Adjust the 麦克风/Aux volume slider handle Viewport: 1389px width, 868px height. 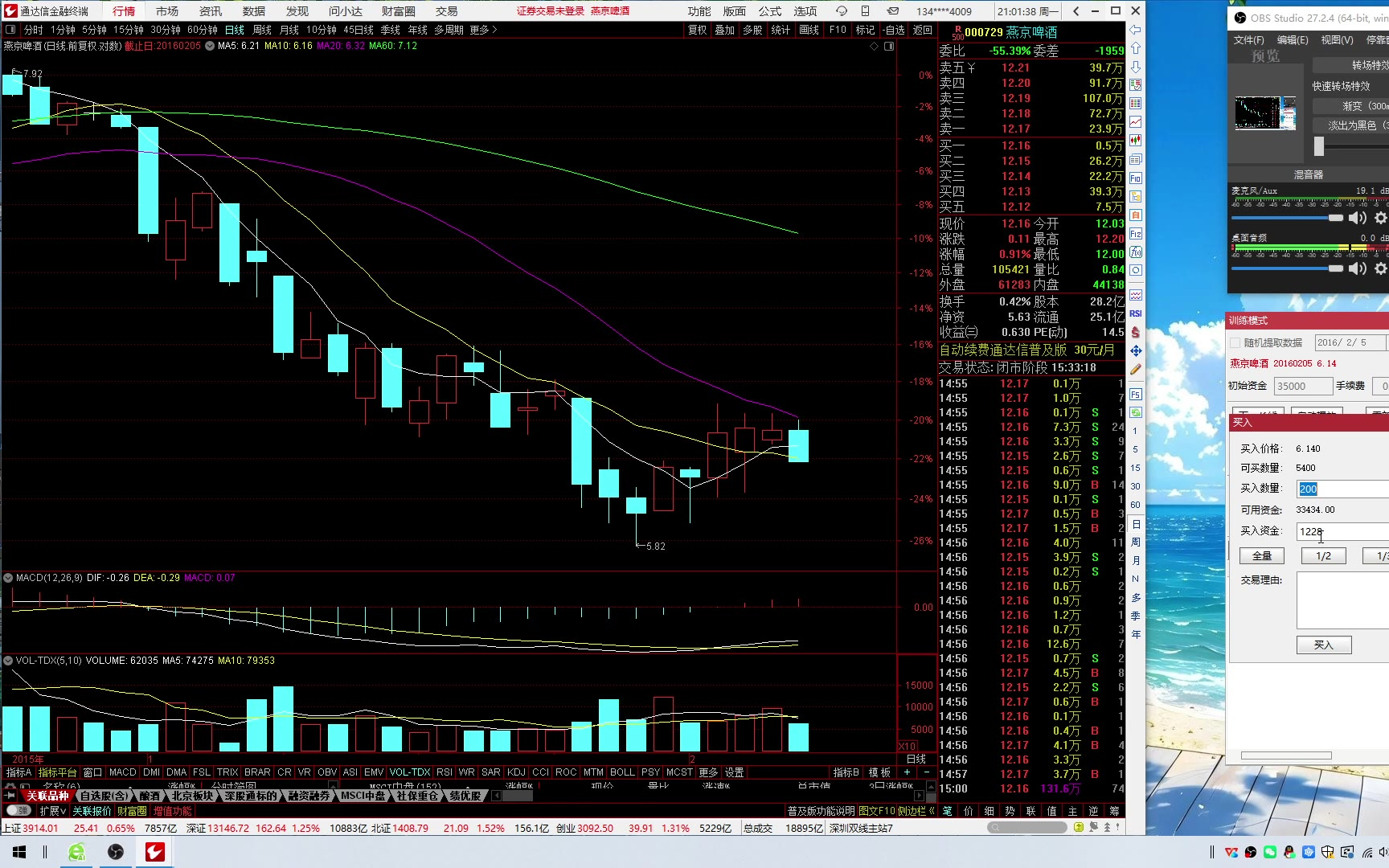pos(1335,218)
